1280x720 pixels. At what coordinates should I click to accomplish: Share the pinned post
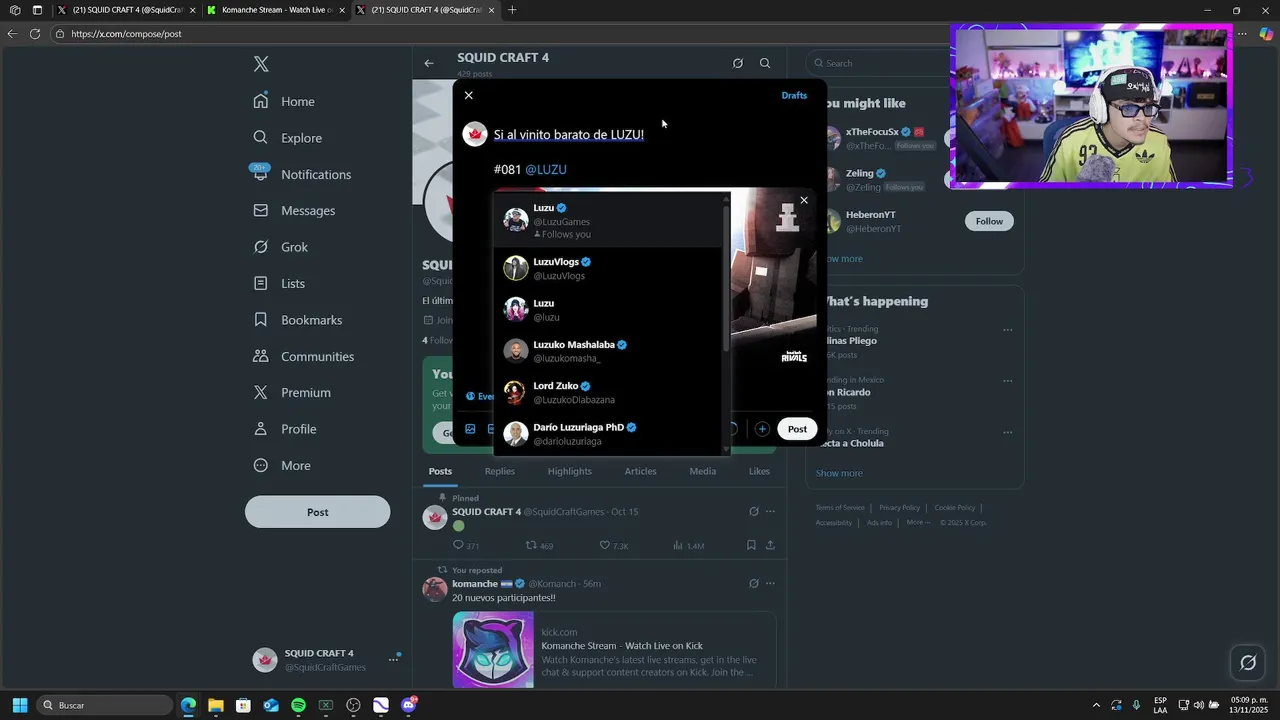tap(770, 545)
